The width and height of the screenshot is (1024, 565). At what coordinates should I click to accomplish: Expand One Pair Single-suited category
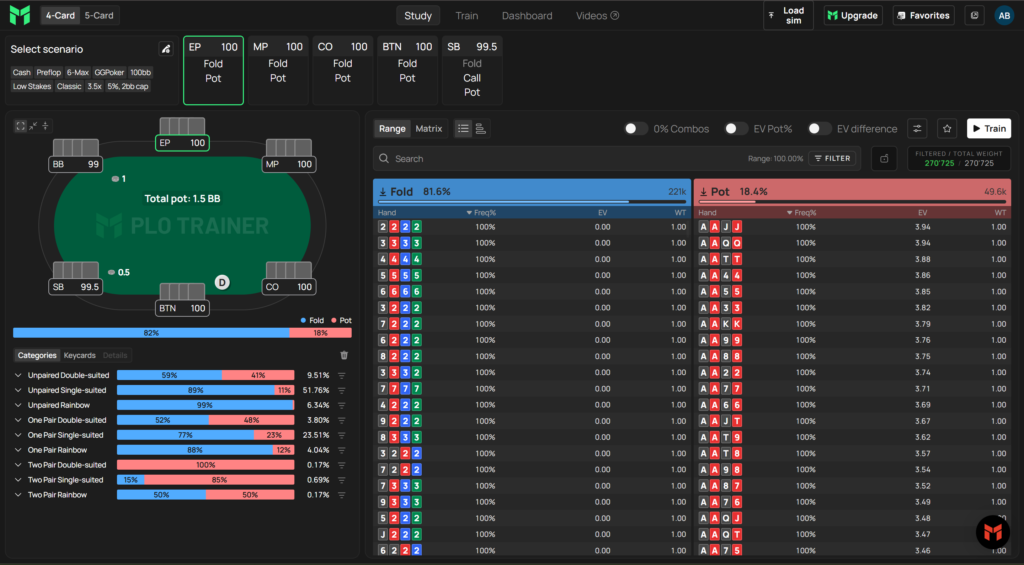18,435
